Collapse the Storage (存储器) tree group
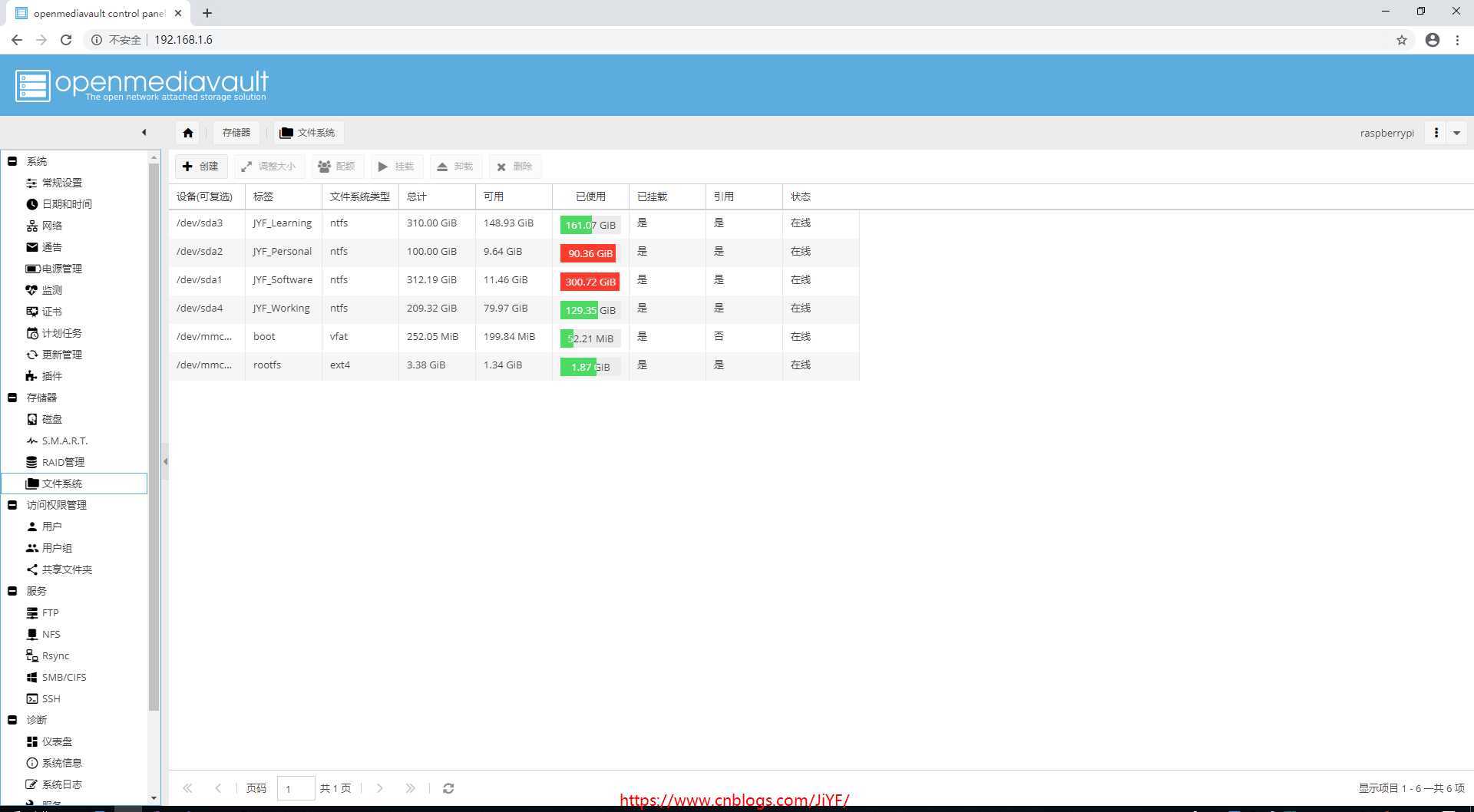Image resolution: width=1474 pixels, height=812 pixels. point(12,398)
